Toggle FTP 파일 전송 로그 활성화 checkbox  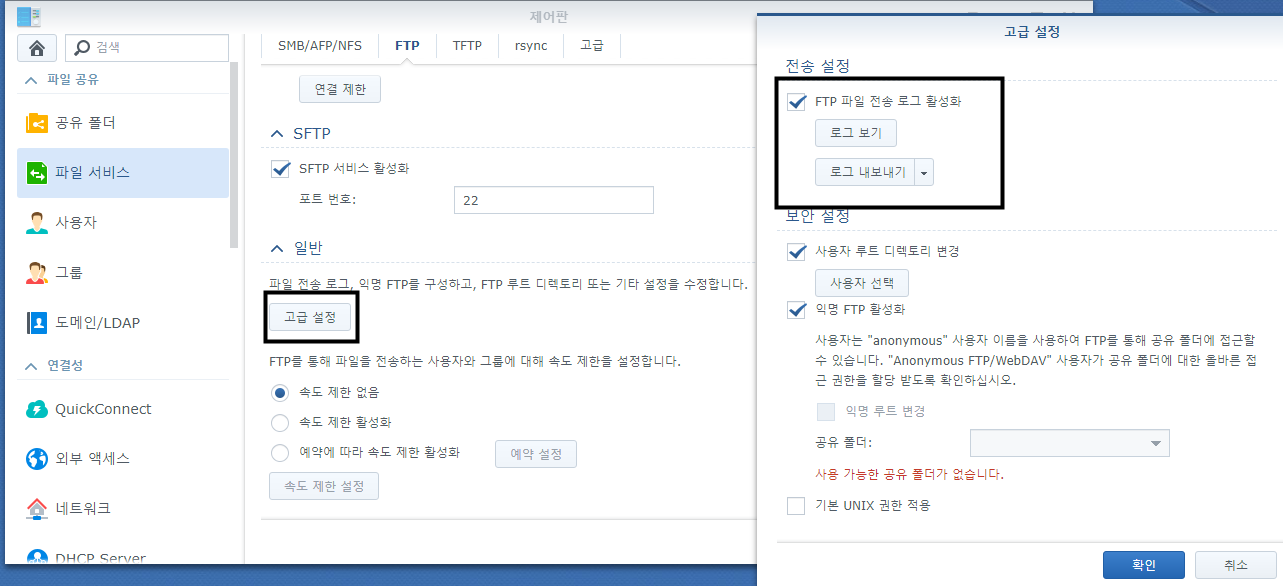[797, 101]
